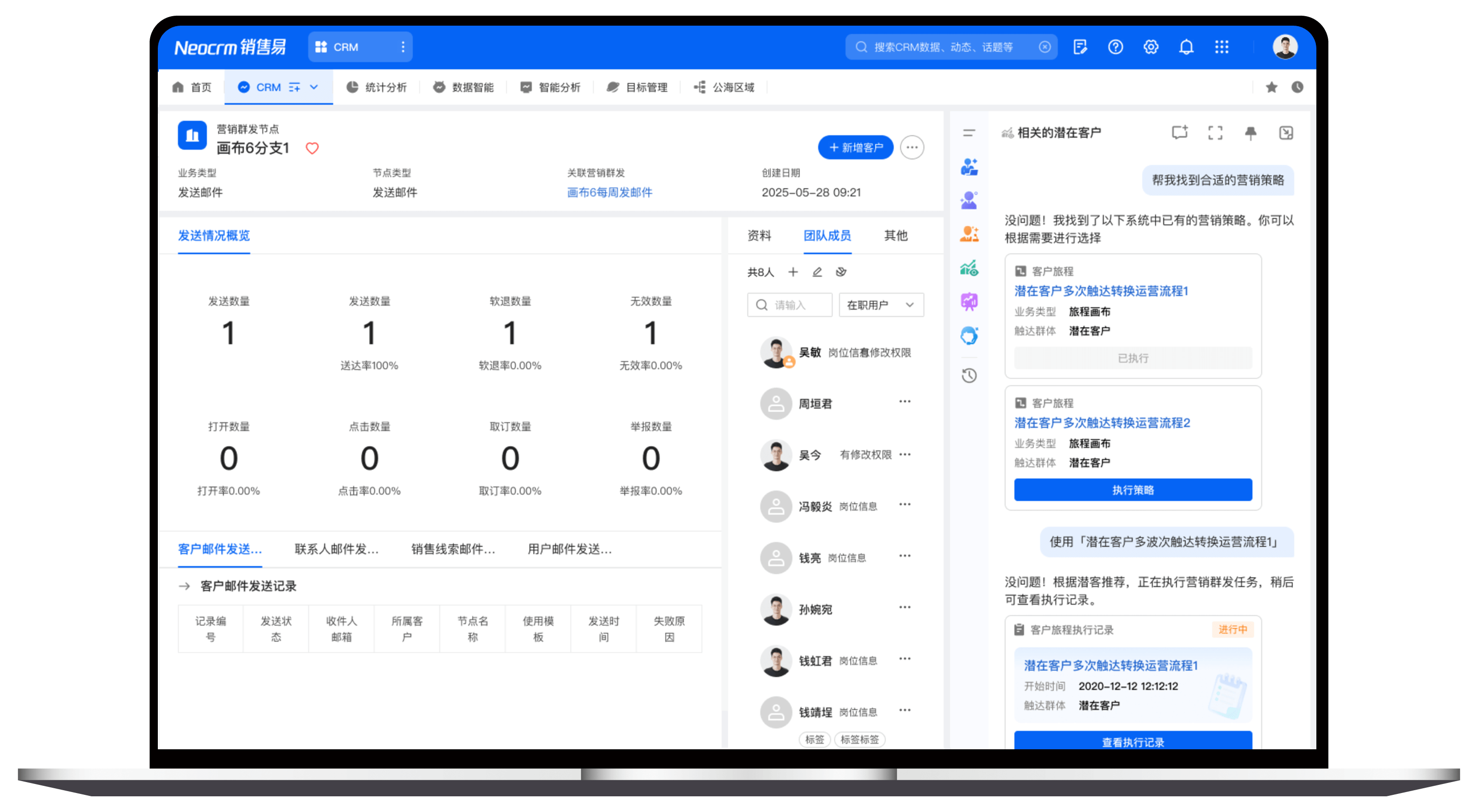
Task: Click the edit pencil icon beside 共8人
Action: tap(817, 272)
